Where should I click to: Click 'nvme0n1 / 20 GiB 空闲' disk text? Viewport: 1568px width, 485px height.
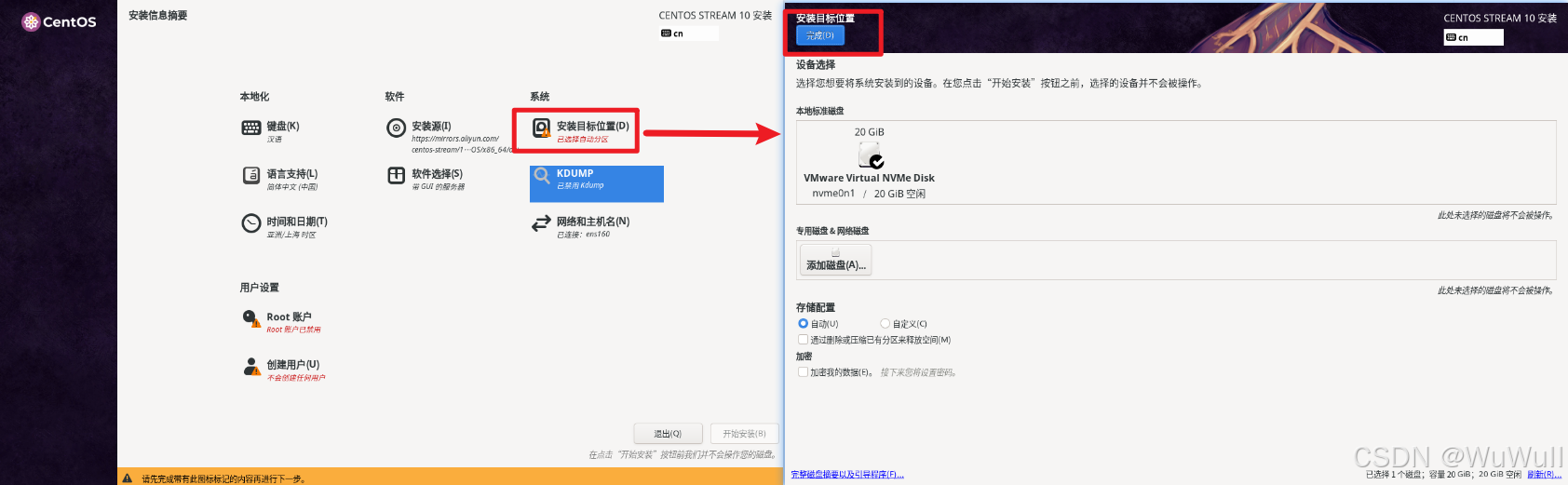[x=869, y=194]
